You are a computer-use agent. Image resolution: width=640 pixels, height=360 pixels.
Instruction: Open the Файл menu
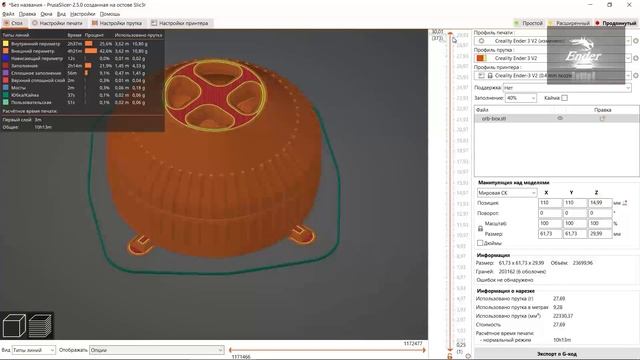[8, 14]
